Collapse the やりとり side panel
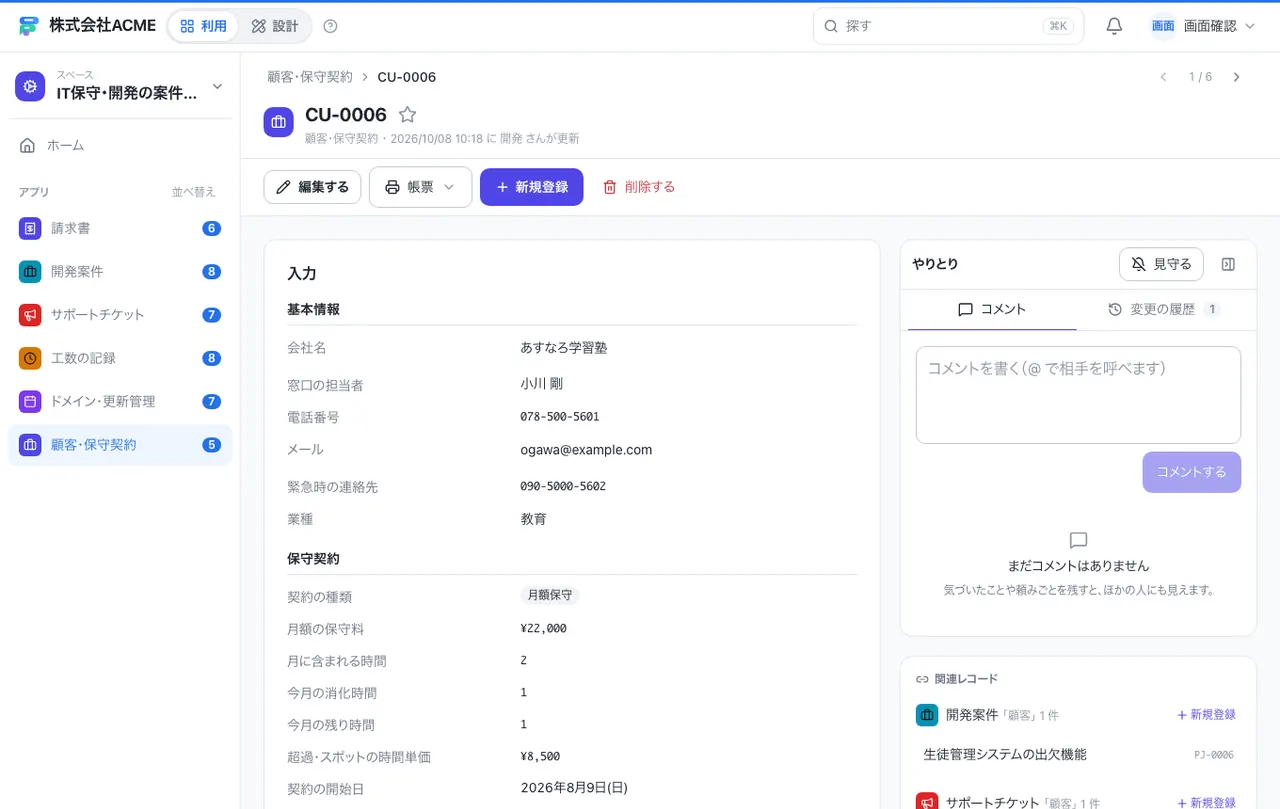Image resolution: width=1280 pixels, height=809 pixels. coord(1229,264)
